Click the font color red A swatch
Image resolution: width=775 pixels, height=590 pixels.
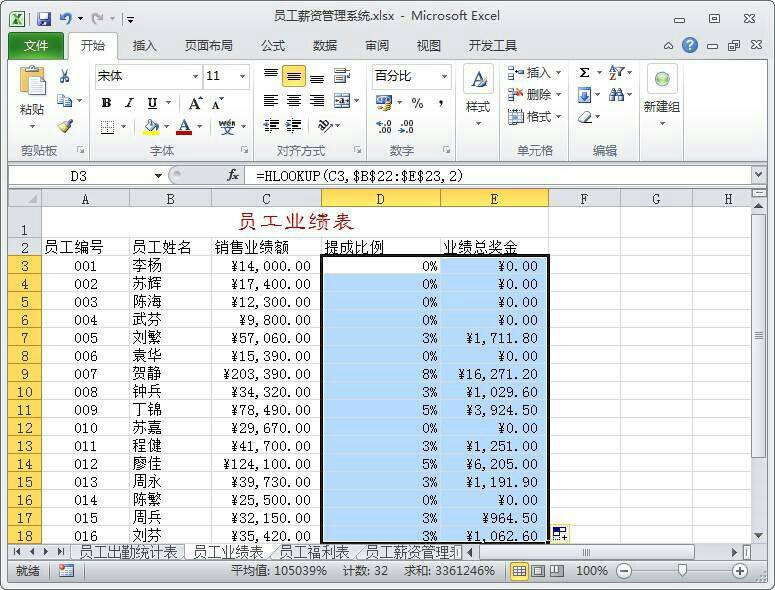click(x=184, y=127)
